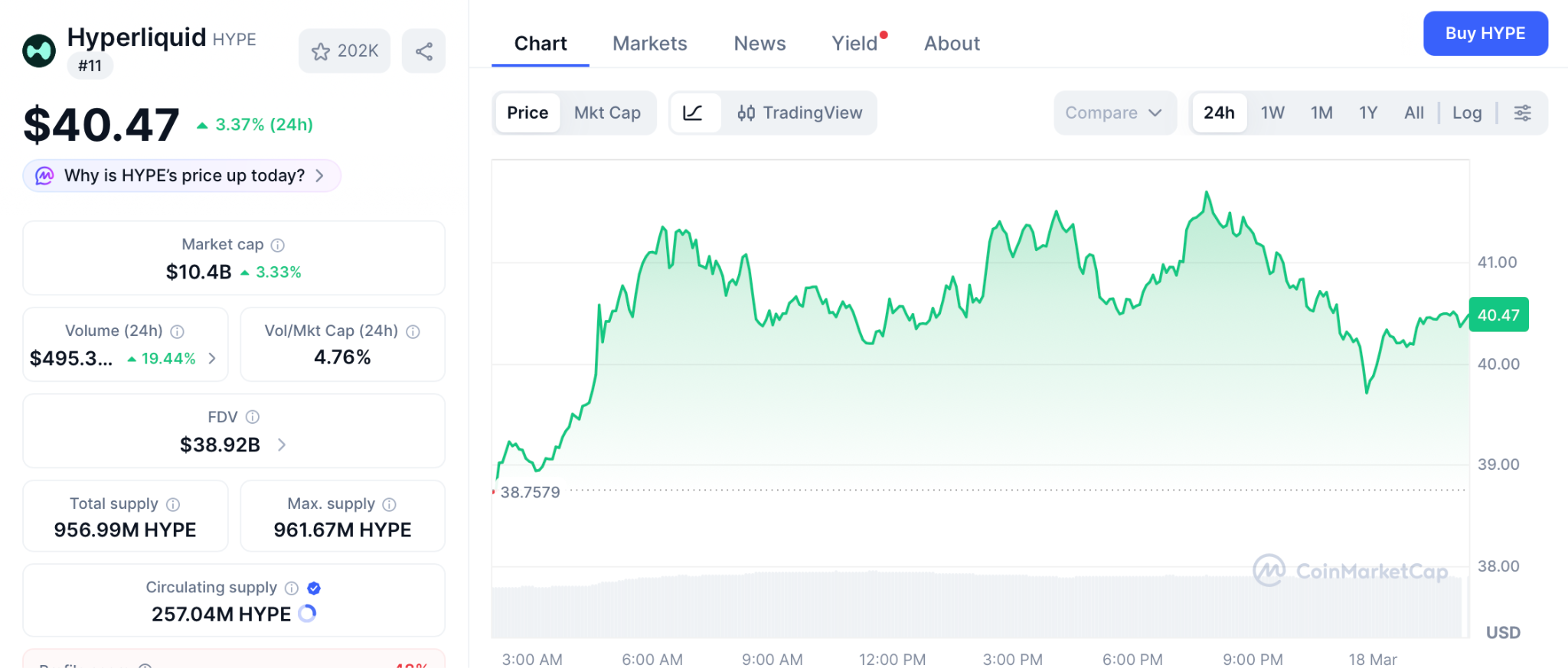Switch to the News tab
The height and width of the screenshot is (668, 1568).
[x=759, y=44]
